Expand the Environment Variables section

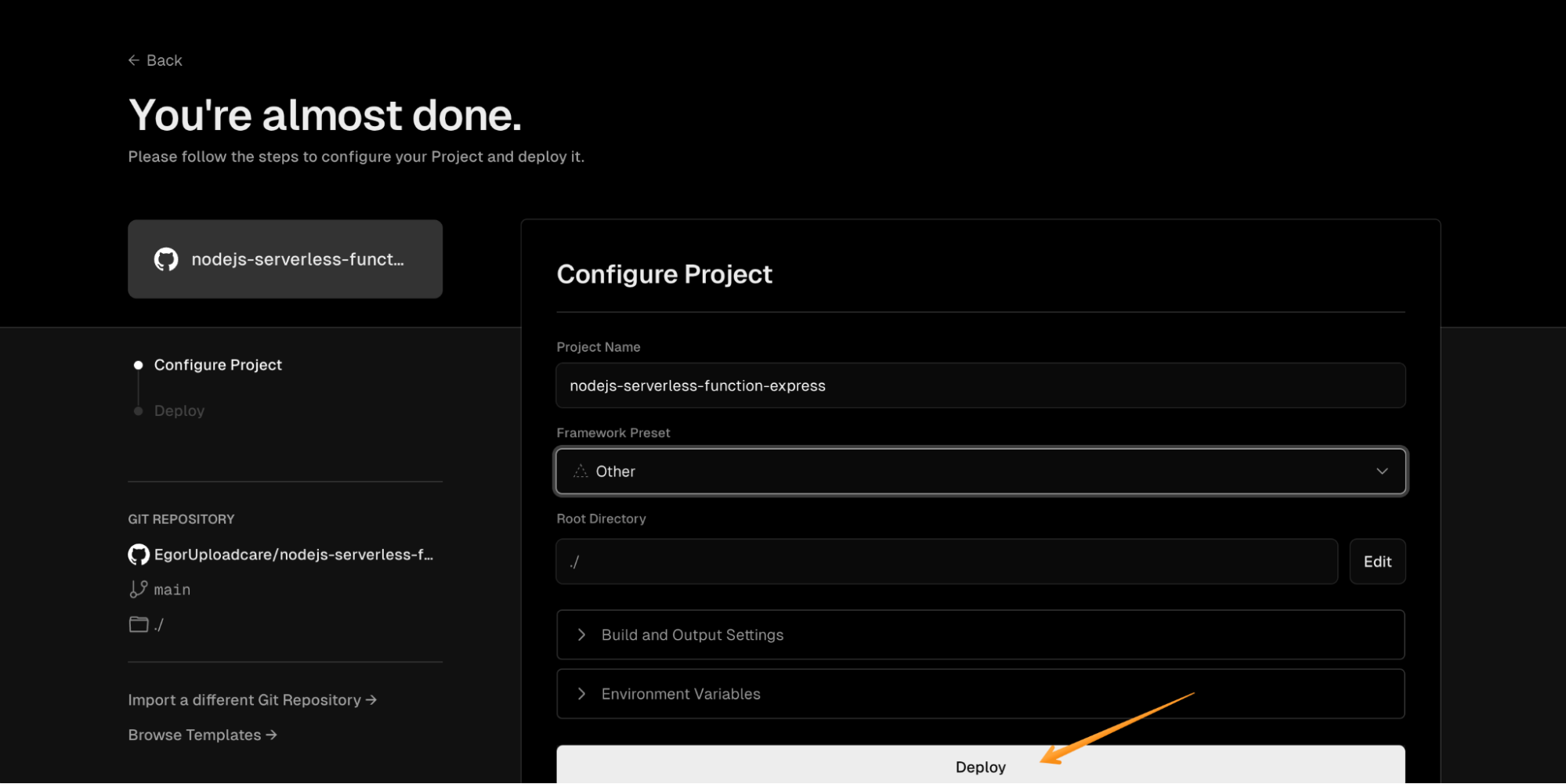point(980,694)
